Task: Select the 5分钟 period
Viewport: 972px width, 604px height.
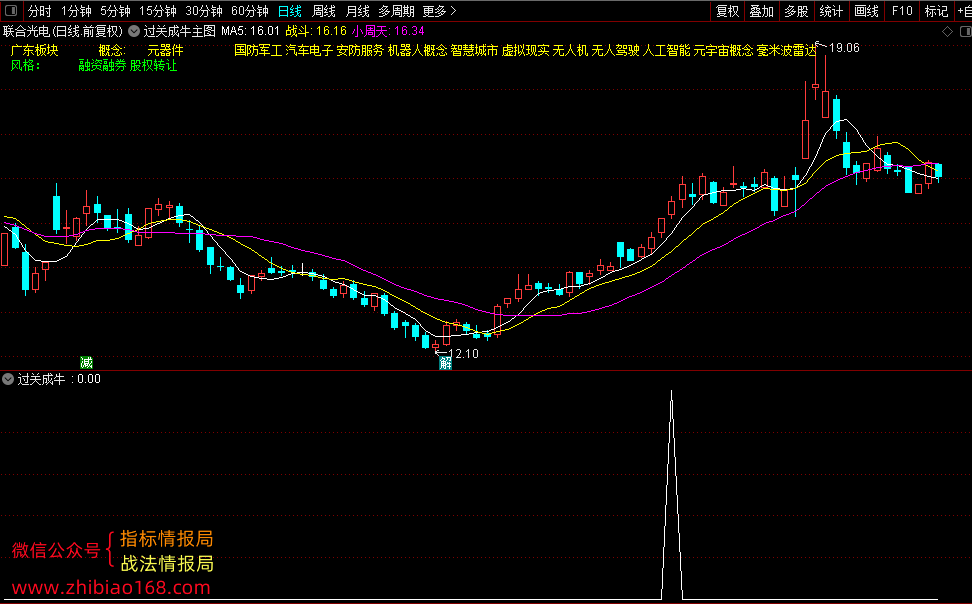Action: [x=115, y=11]
